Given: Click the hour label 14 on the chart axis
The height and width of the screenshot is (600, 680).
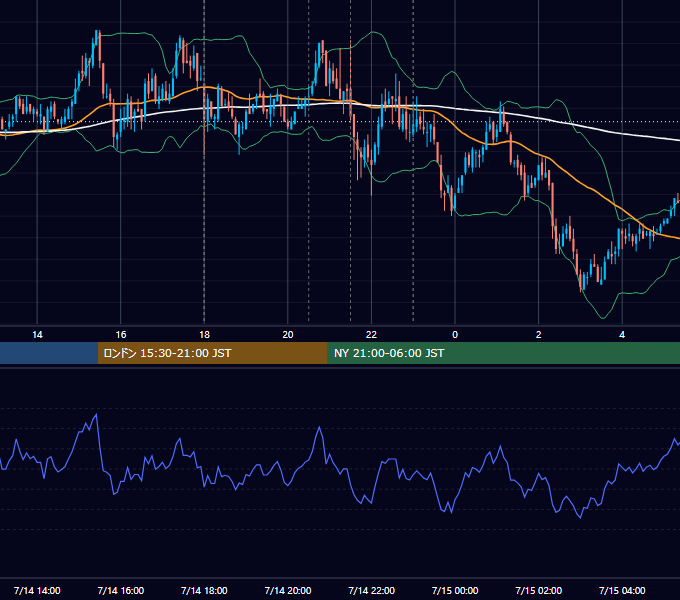Looking at the screenshot, I should point(37,335).
